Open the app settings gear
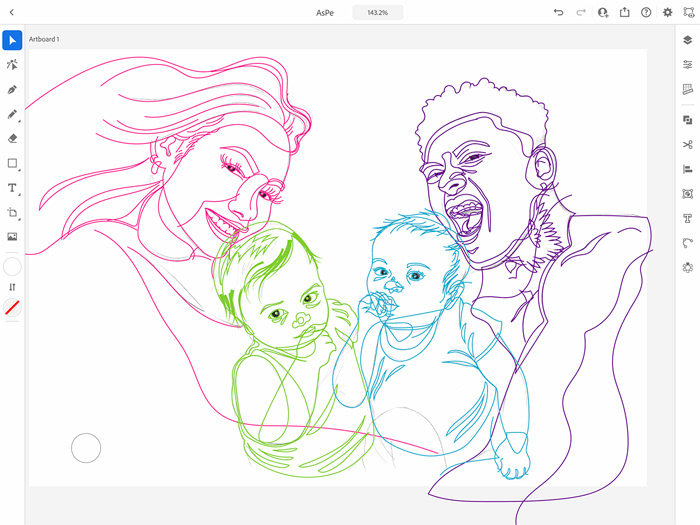This screenshot has height=525, width=700. coord(667,12)
